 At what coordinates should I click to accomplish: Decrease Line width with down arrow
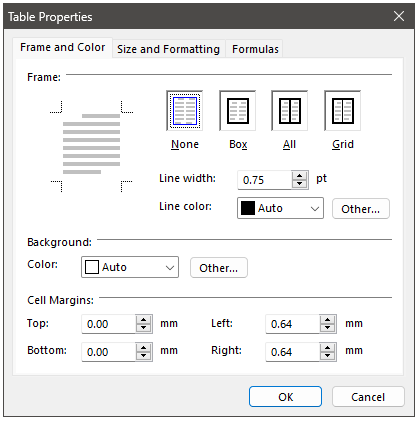tap(300, 184)
